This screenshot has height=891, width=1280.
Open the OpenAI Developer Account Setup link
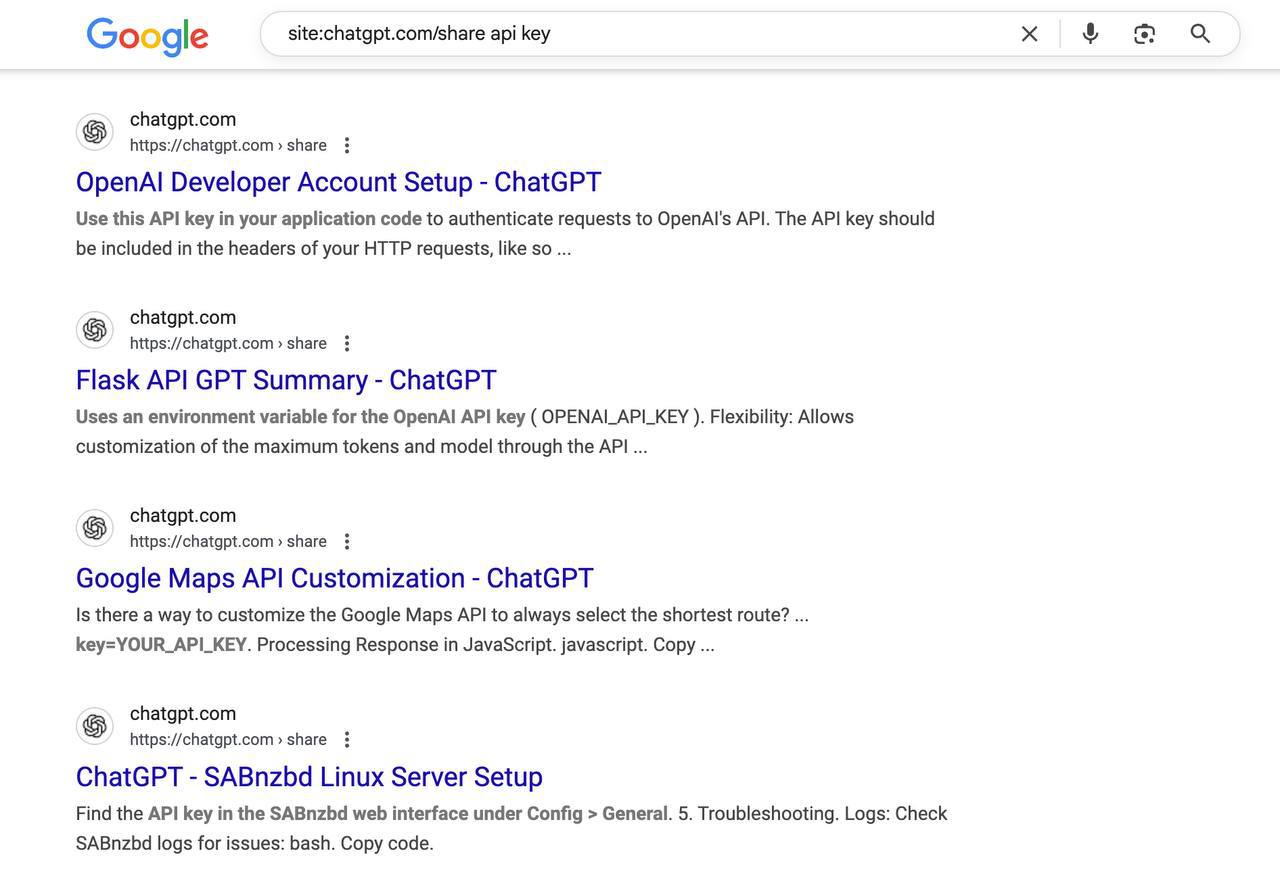point(338,182)
